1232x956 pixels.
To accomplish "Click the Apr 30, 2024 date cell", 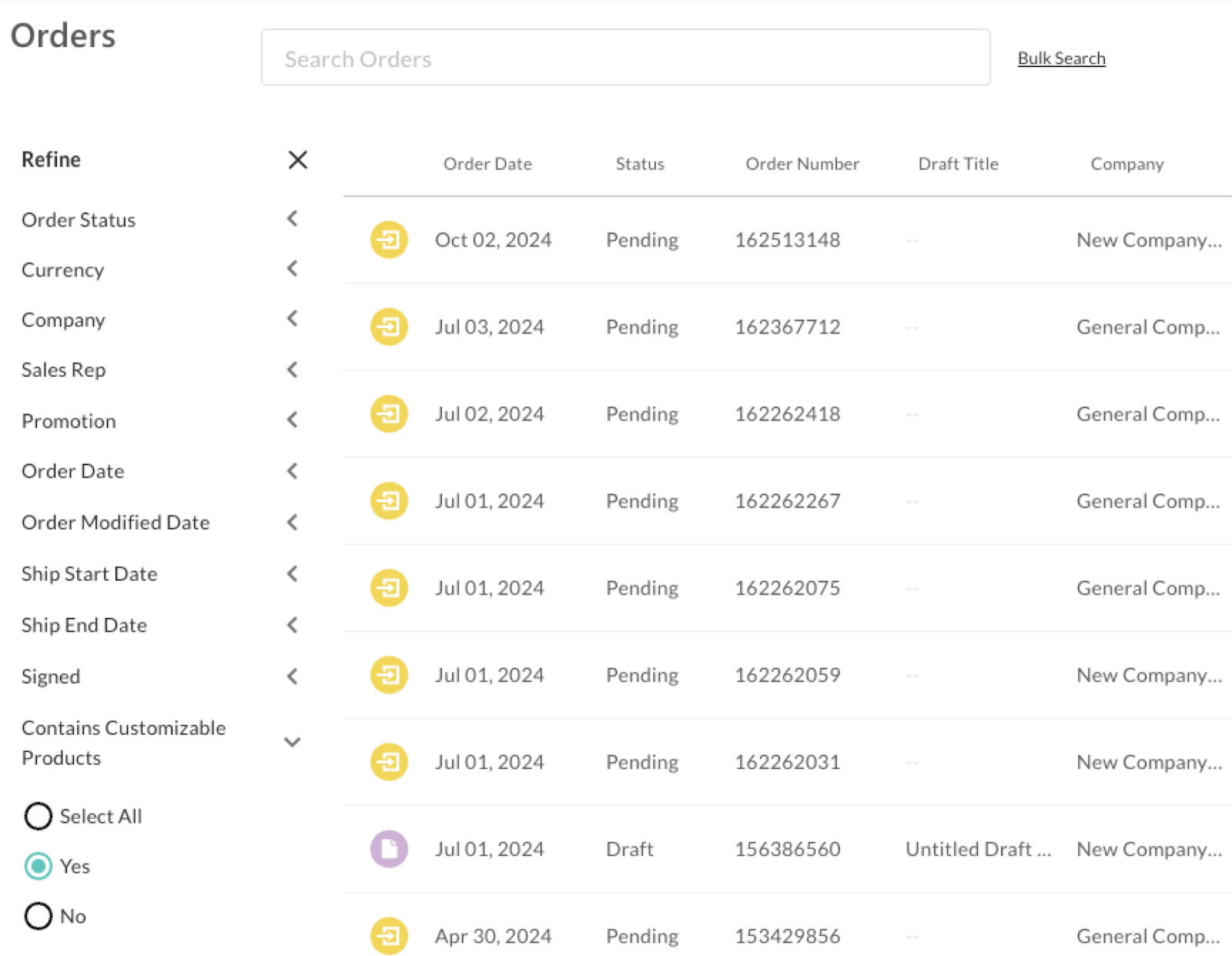I will pyautogui.click(x=494, y=936).
